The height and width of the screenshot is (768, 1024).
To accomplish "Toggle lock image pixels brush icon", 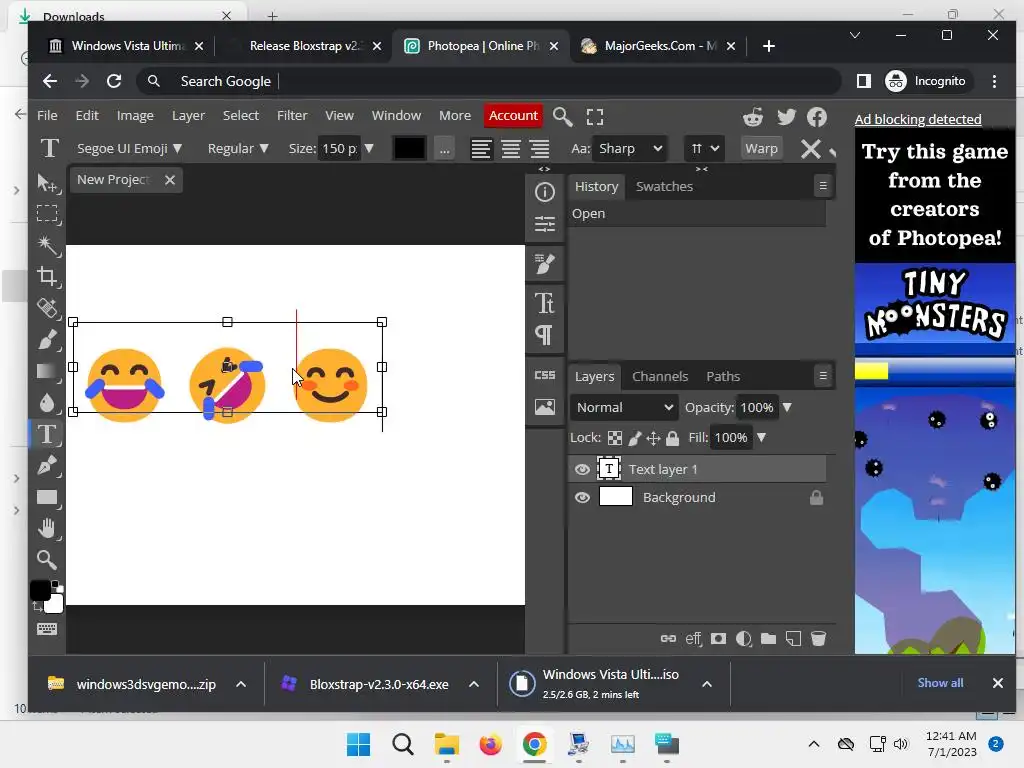I will point(635,438).
